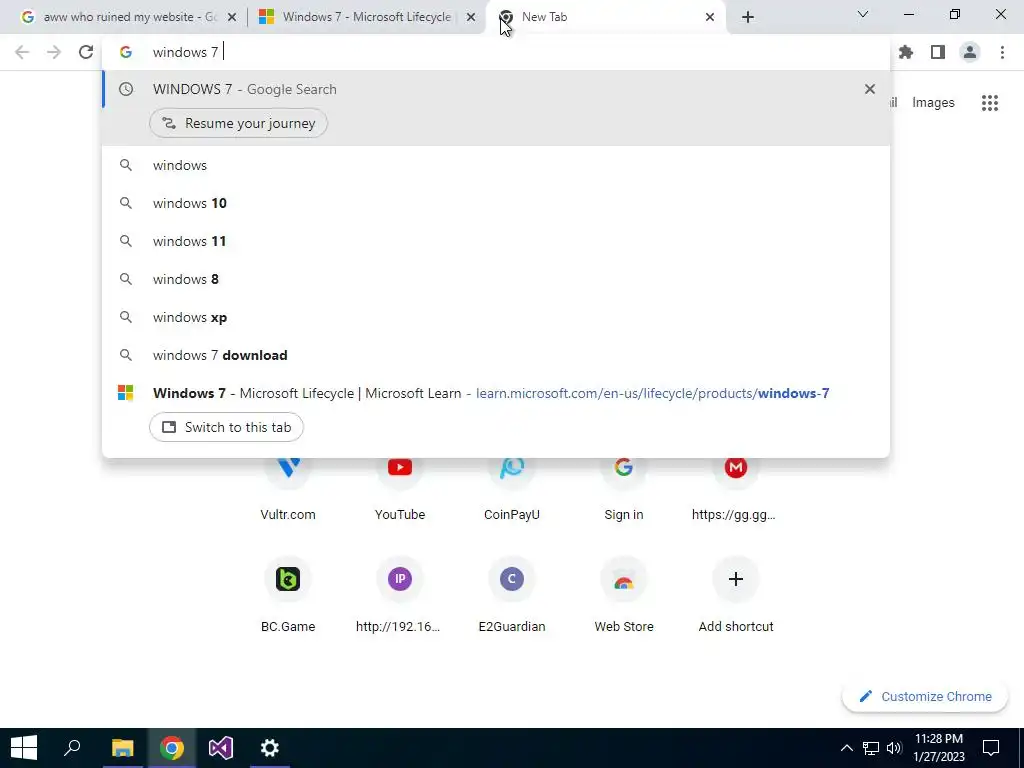Screen dimensions: 1024x768
Task: Select the 'windows 11' suggestion
Action: coord(496,241)
